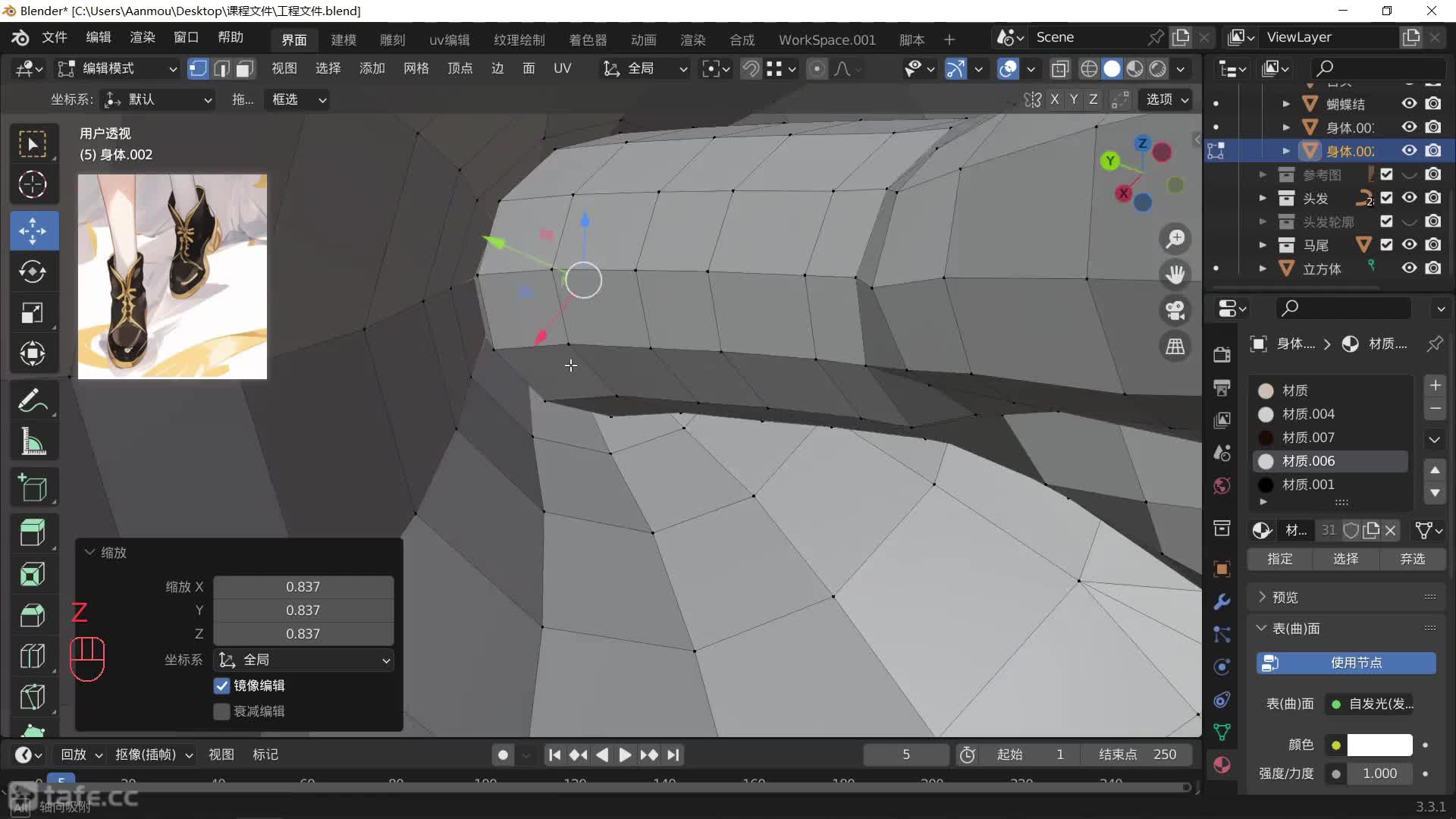Click the white 颜色 color swatch
This screenshot has width=1456, height=819.
(1379, 745)
